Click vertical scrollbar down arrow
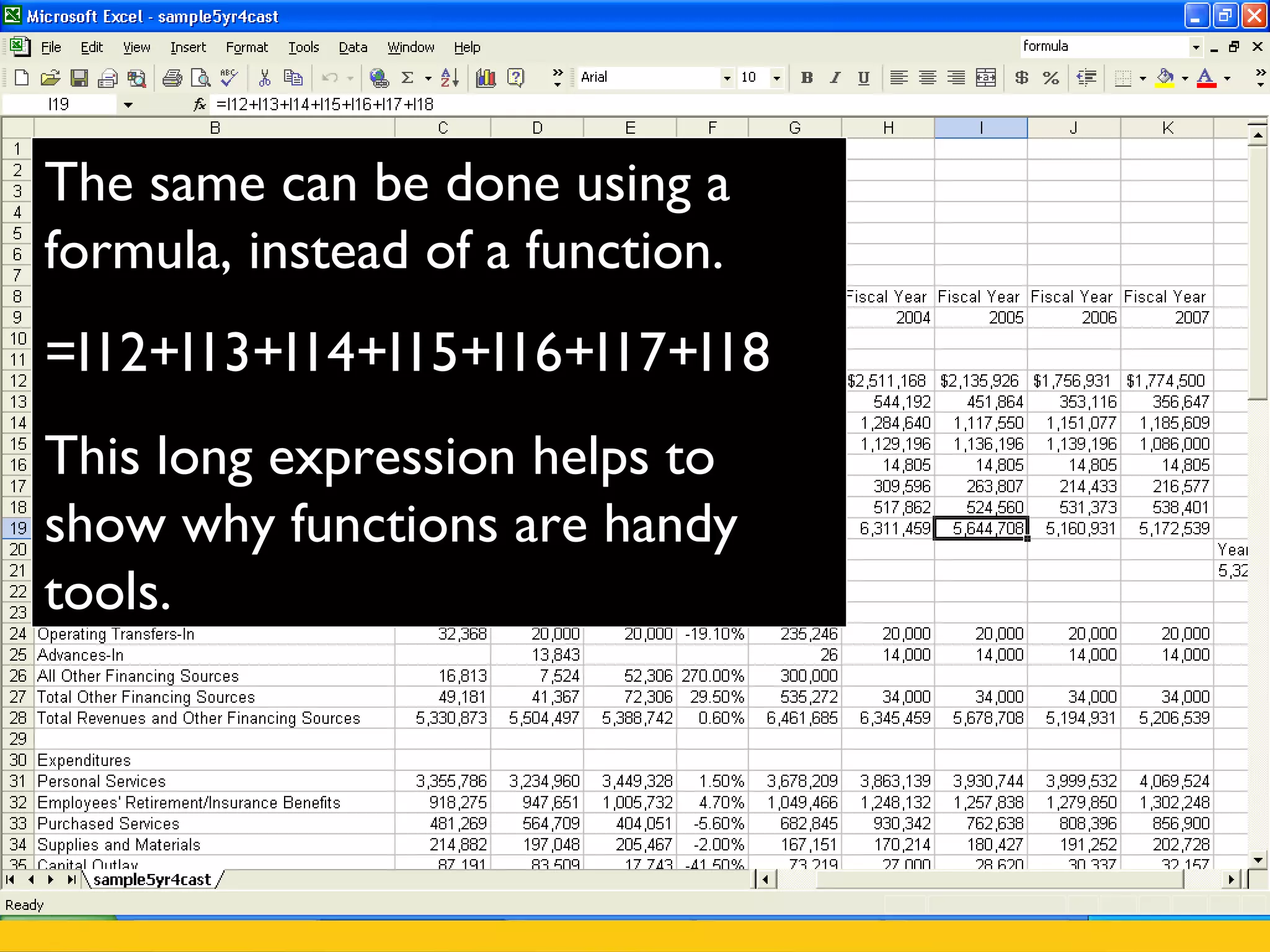 [1258, 860]
